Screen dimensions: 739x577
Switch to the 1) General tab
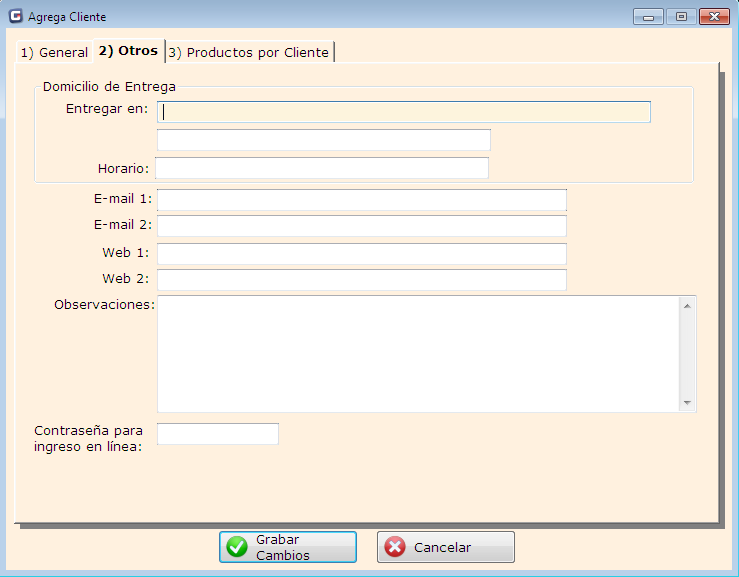[55, 52]
